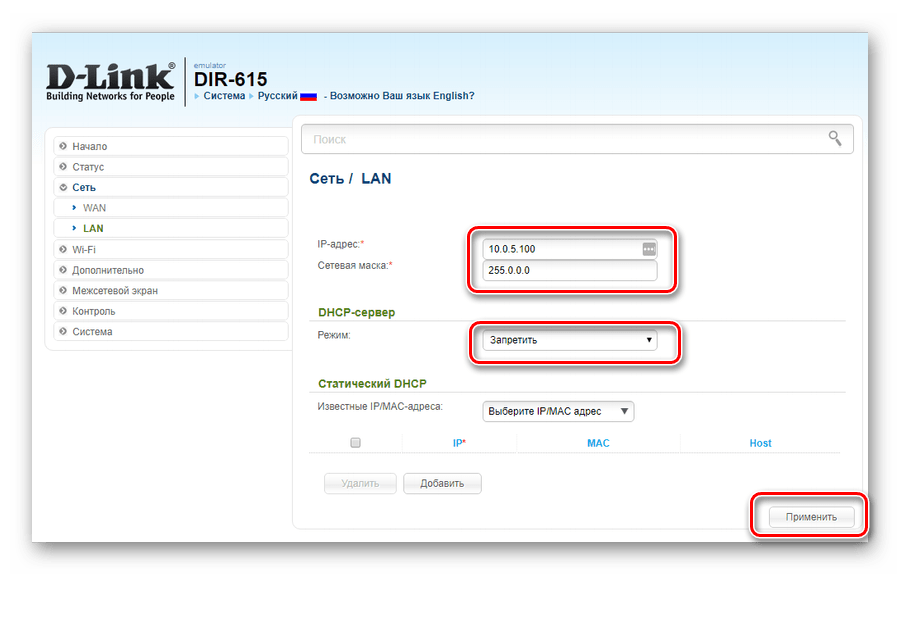Click the bullet icon beside Начало
Viewport: 900px width, 618px height.
coord(63,146)
